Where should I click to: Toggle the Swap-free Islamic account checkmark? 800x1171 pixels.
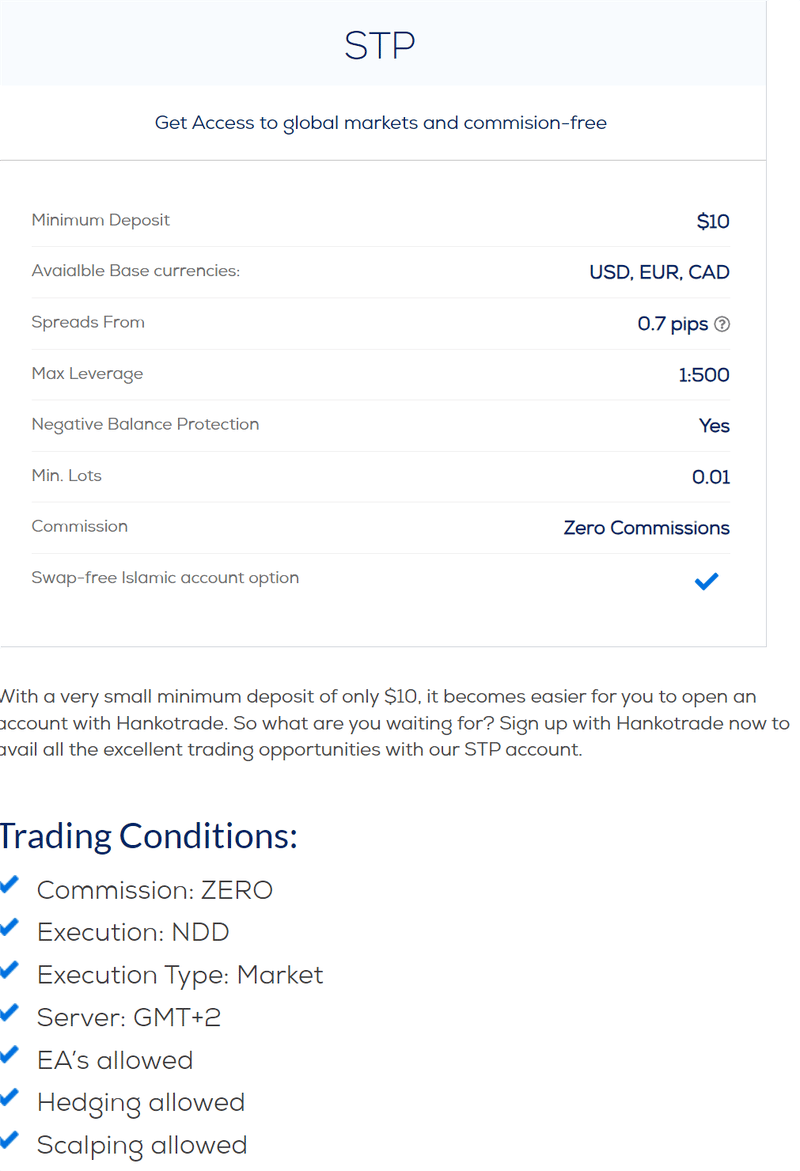click(706, 581)
